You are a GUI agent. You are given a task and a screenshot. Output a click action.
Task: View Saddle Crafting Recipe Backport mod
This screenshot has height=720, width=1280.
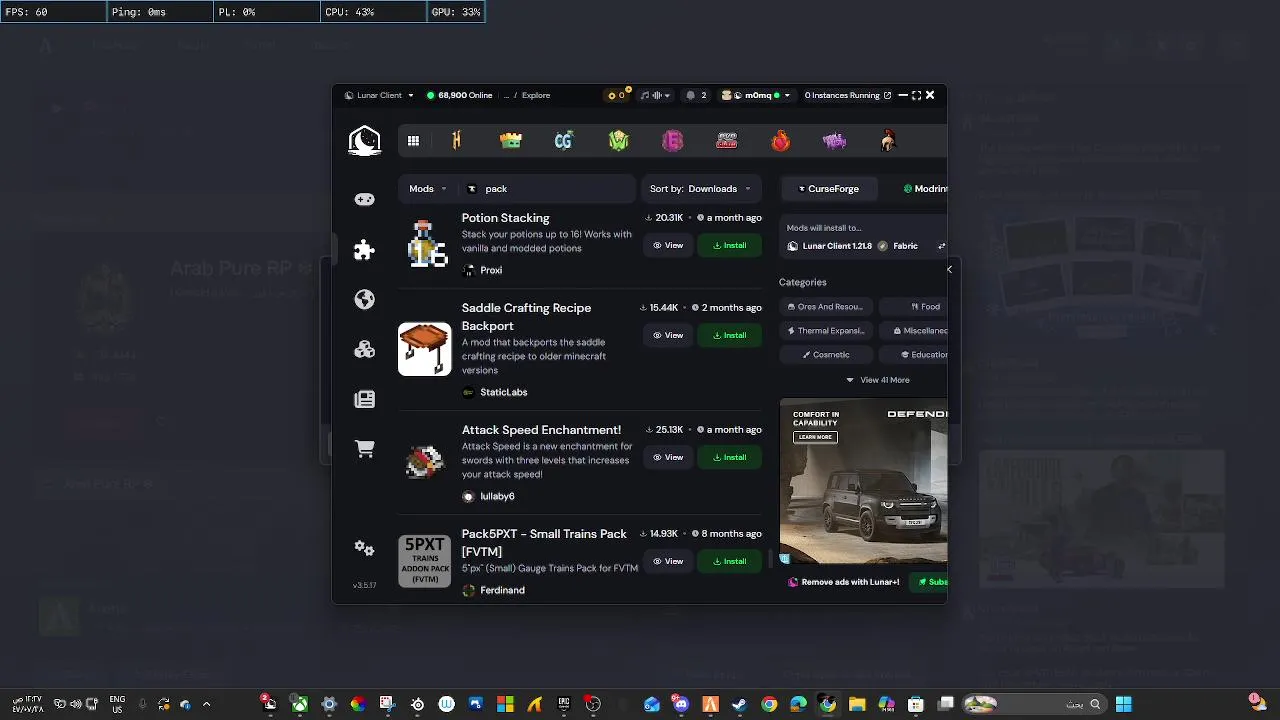coord(668,335)
